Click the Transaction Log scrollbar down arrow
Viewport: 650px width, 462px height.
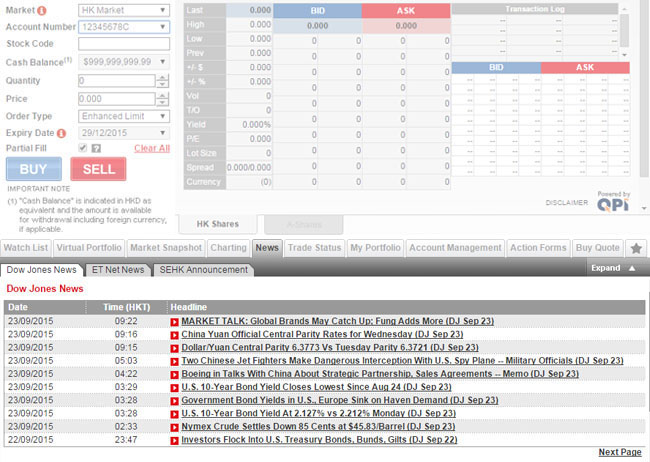coord(624,55)
